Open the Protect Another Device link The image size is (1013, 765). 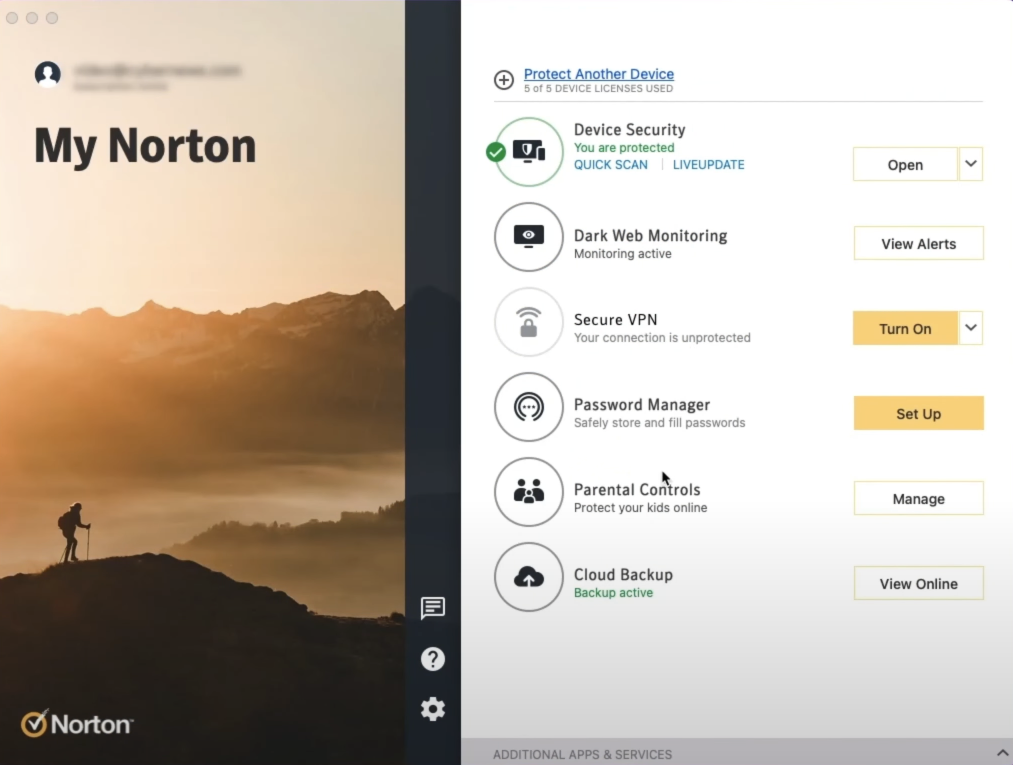[x=599, y=74]
